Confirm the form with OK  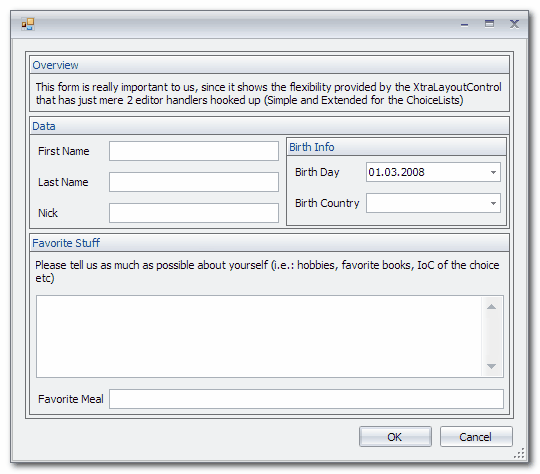click(x=395, y=437)
